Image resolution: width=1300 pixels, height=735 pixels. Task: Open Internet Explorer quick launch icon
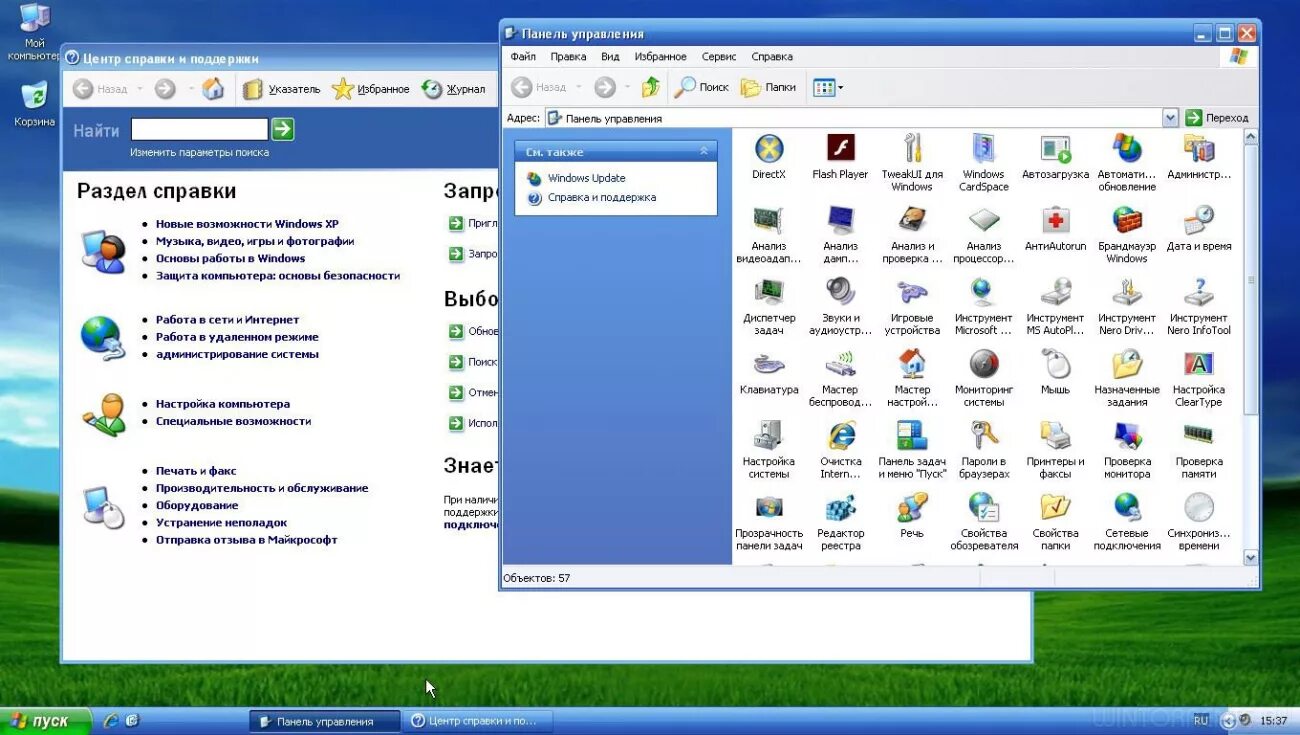[x=111, y=721]
